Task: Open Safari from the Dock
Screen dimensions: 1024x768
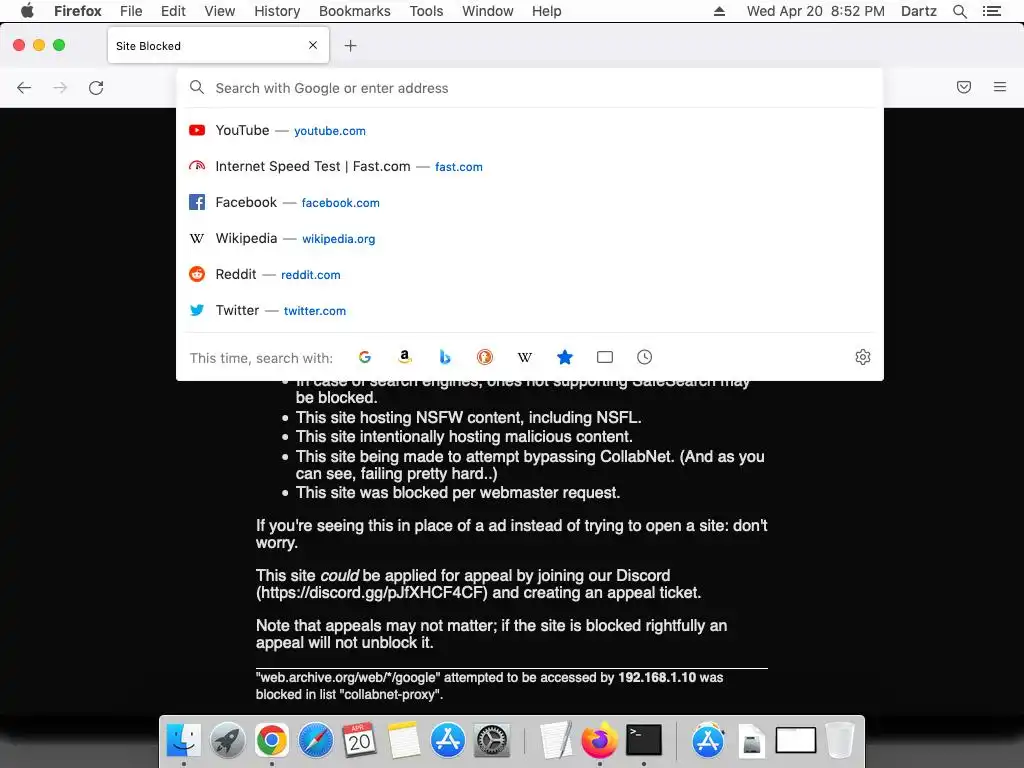Action: tap(315, 740)
